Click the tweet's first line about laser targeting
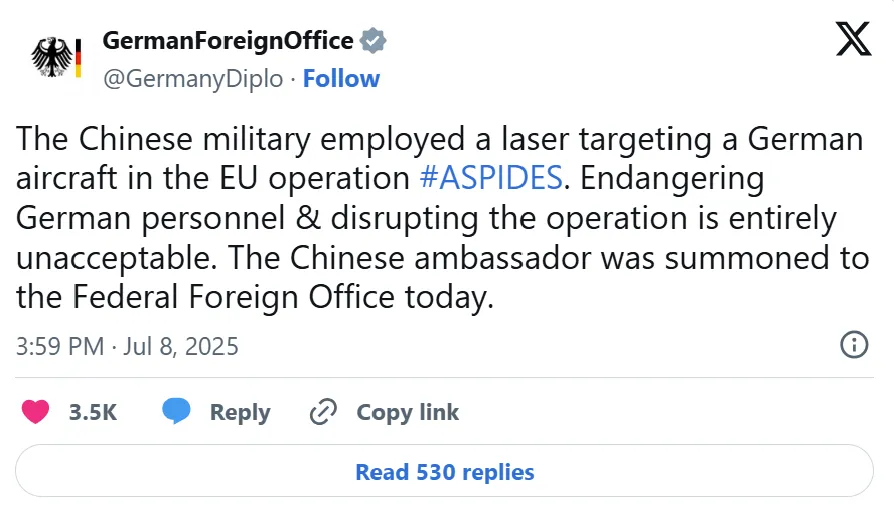The image size is (894, 519). [x=440, y=139]
